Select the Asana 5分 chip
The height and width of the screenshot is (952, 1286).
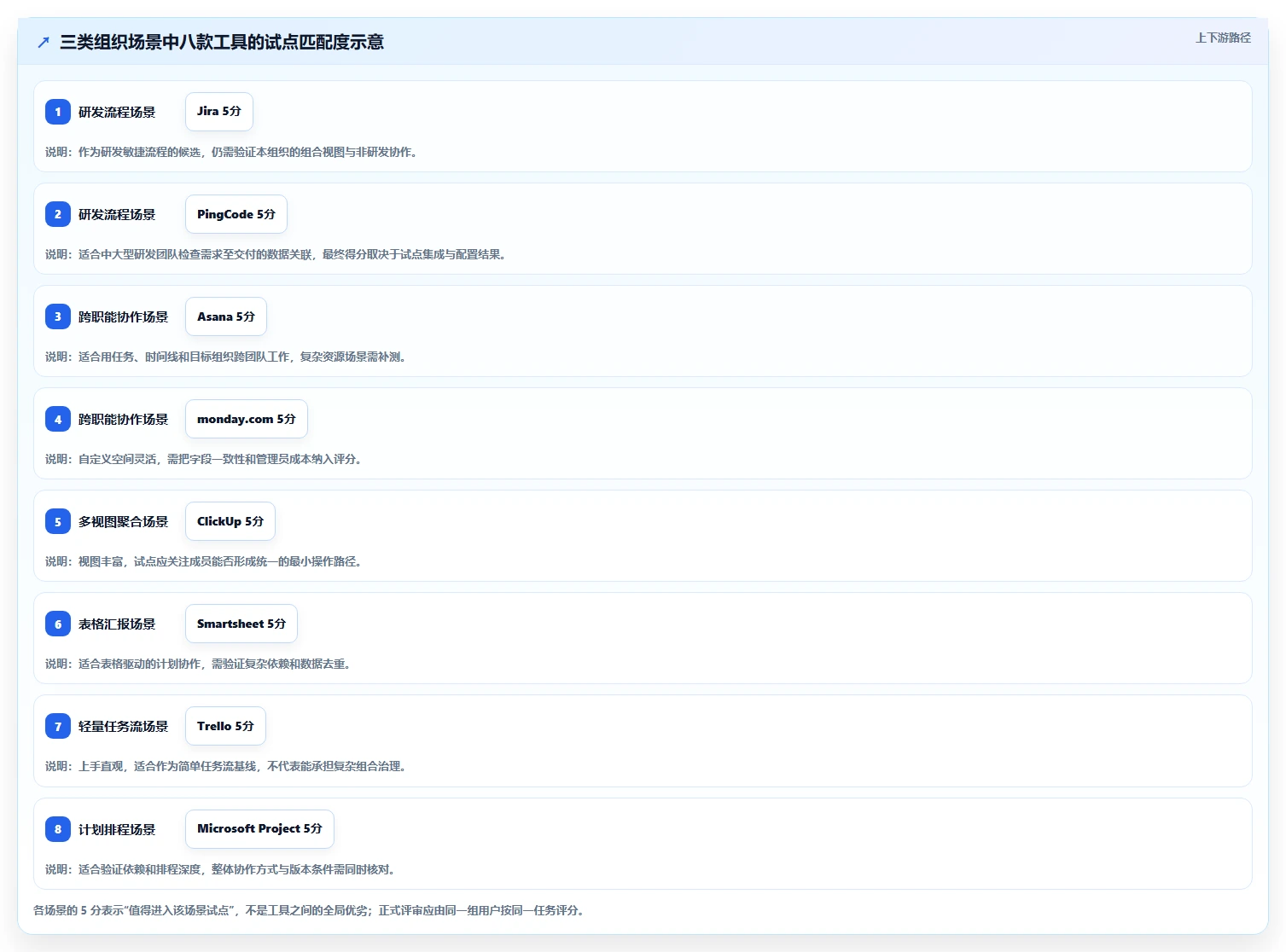click(x=226, y=316)
